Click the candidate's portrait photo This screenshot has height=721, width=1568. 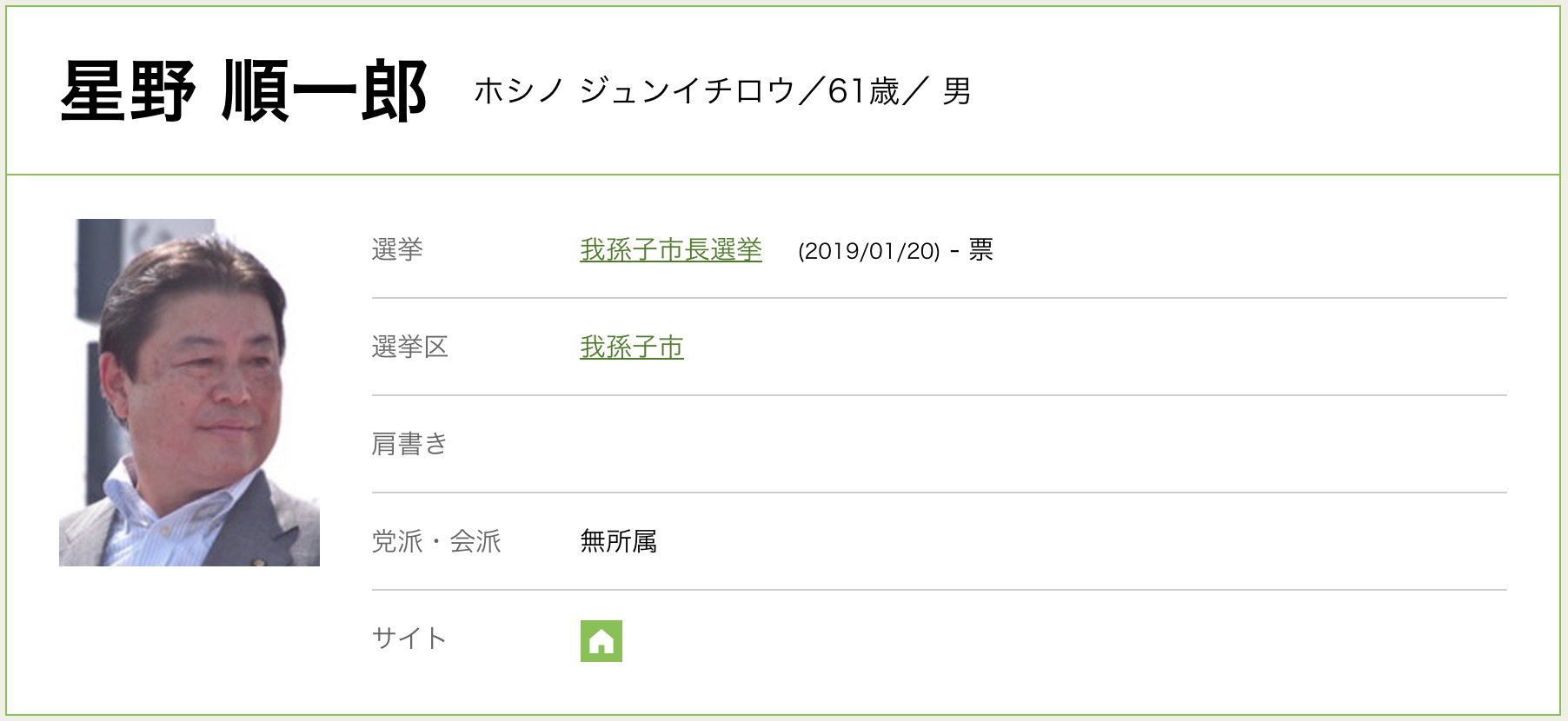tap(189, 393)
